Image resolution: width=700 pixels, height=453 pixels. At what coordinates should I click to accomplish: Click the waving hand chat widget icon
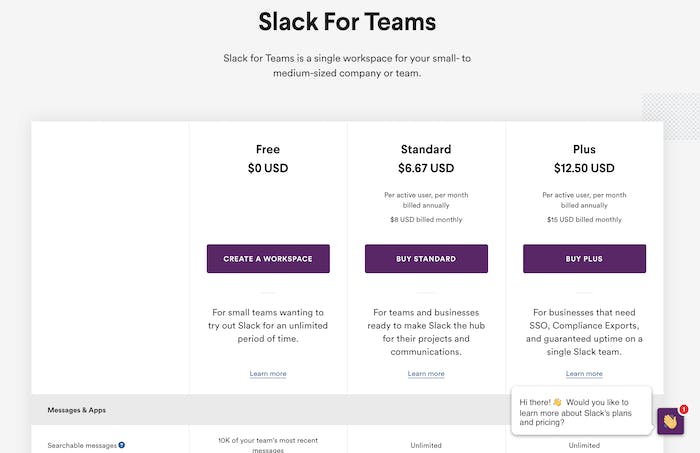click(x=670, y=422)
